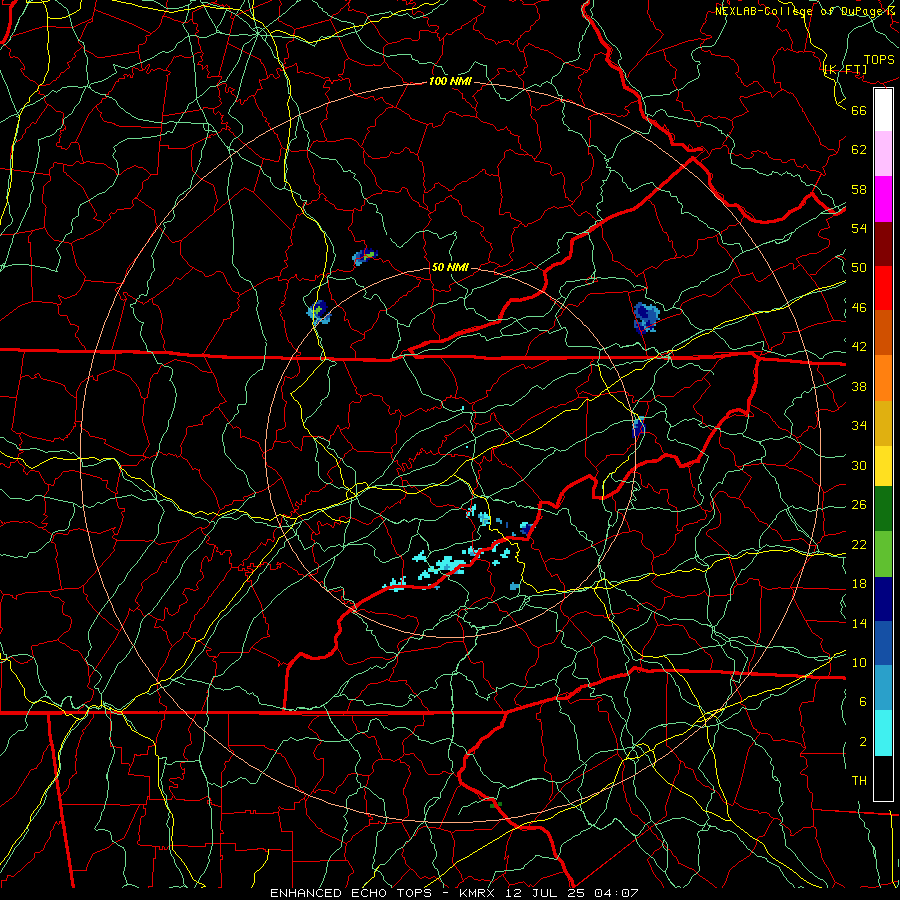Click the light blue swatch between 10 and 6

coord(883,688)
